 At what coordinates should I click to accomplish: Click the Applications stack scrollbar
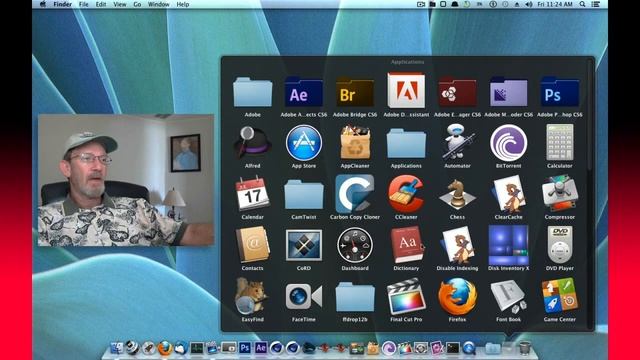589,114
